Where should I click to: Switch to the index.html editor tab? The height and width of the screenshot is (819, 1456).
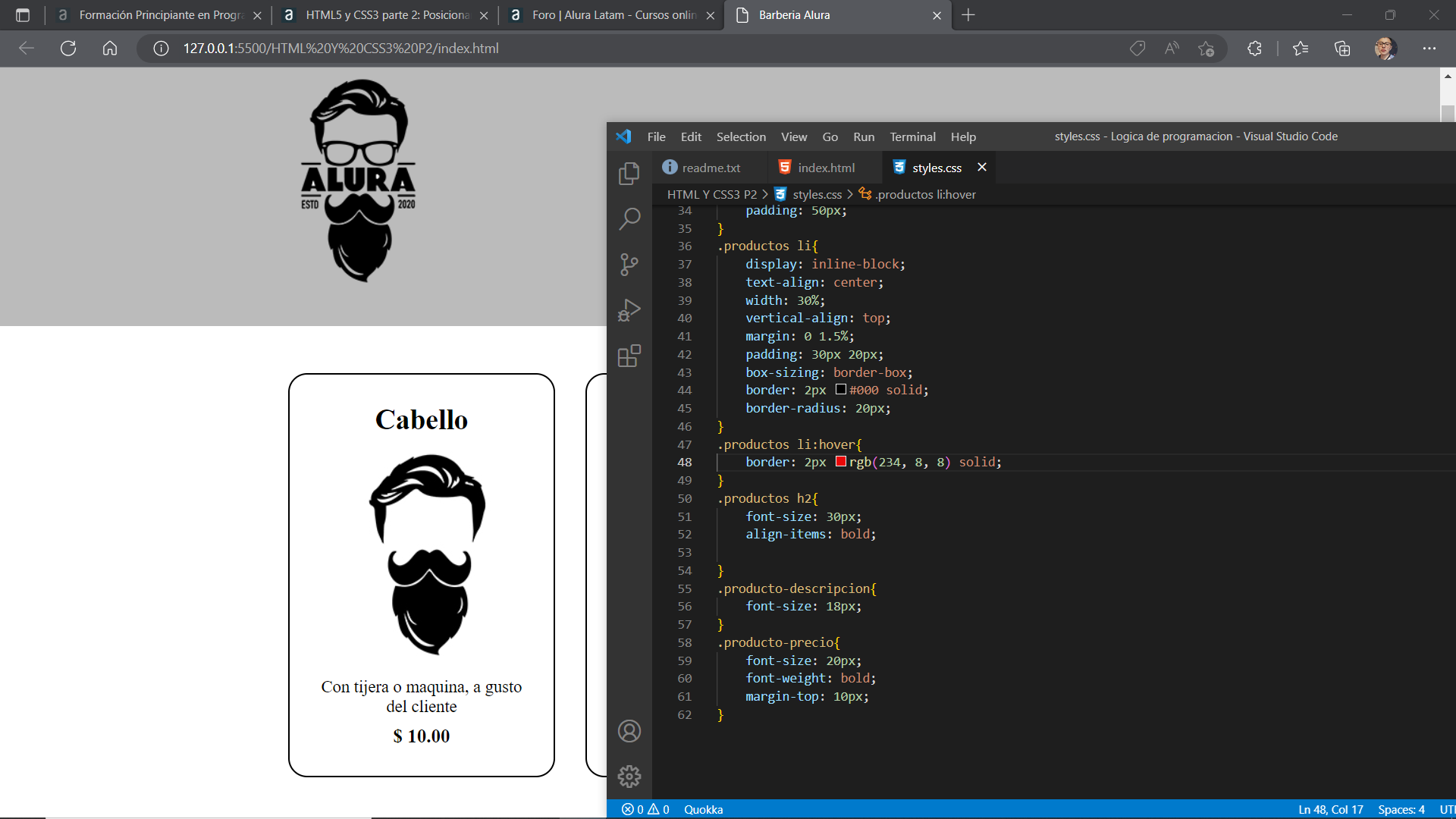click(x=825, y=168)
